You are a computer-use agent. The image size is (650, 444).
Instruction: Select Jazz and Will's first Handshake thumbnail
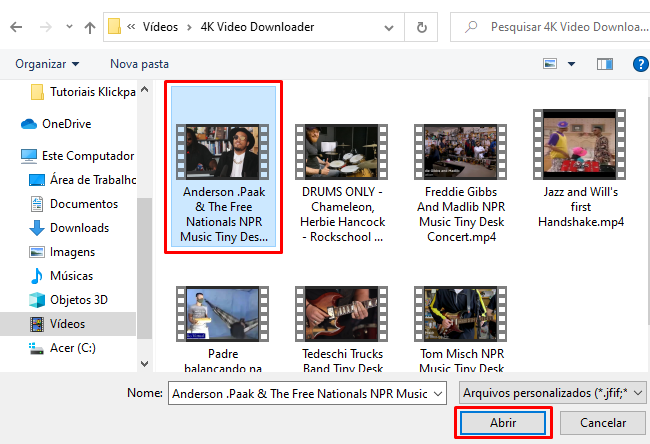[x=580, y=144]
